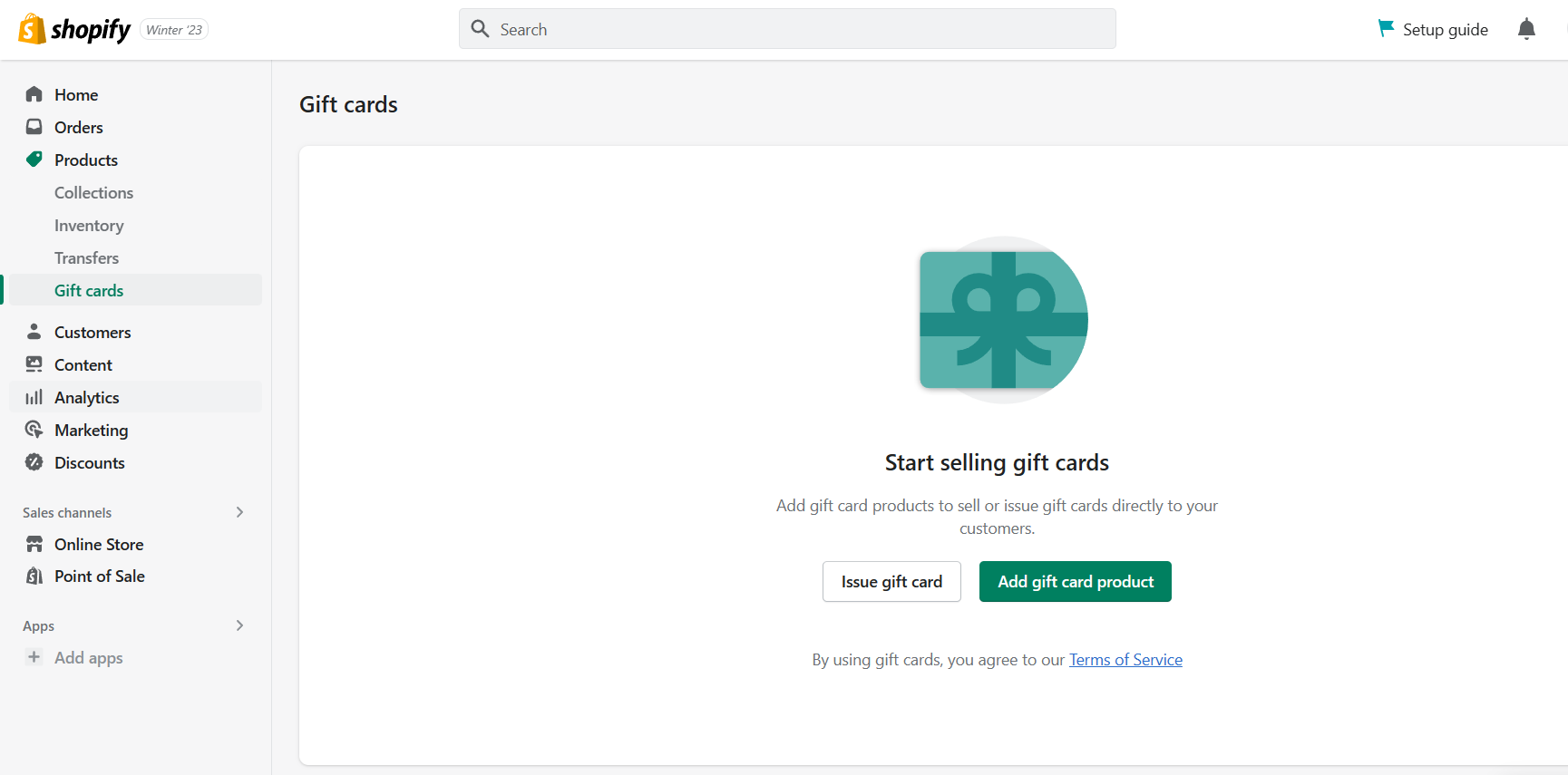Select Transfers in the sidebar
The image size is (1568, 775).
[86, 257]
